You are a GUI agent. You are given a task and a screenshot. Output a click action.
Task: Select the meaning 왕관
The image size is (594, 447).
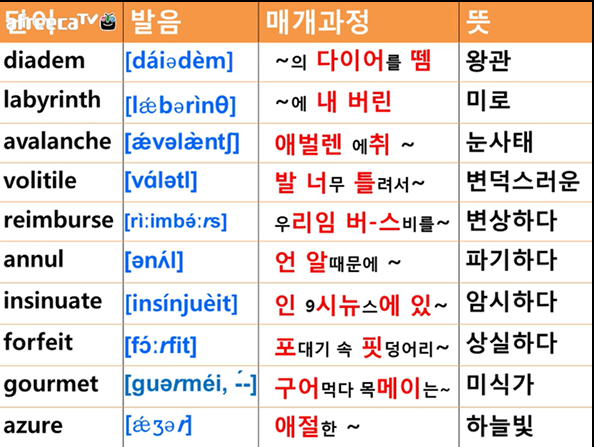(488, 61)
